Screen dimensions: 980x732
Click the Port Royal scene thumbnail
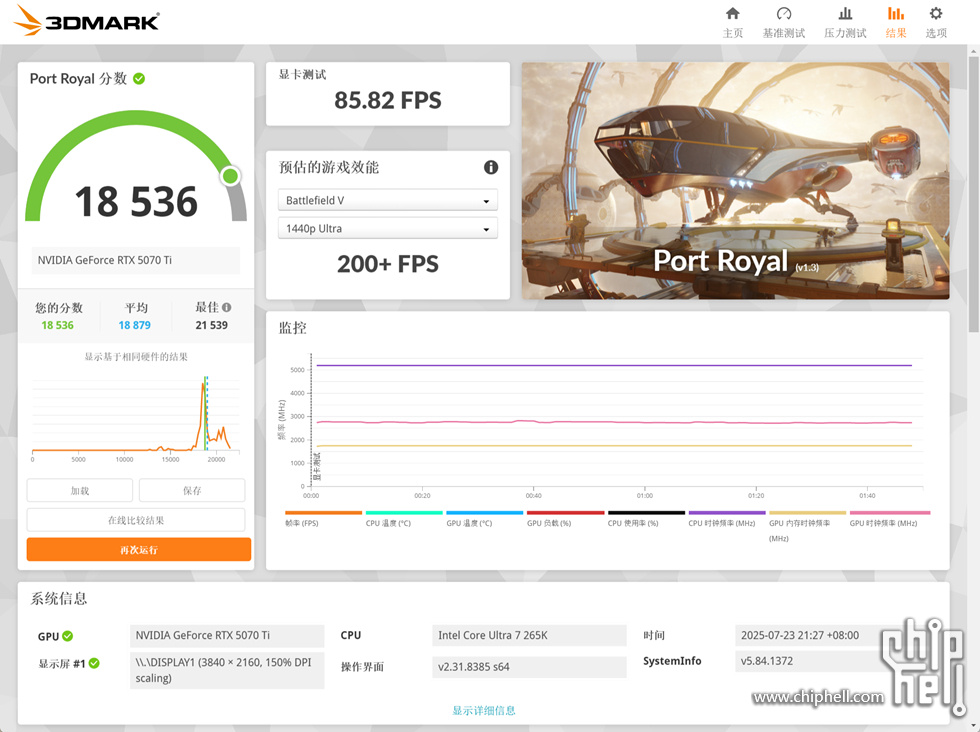[x=736, y=181]
